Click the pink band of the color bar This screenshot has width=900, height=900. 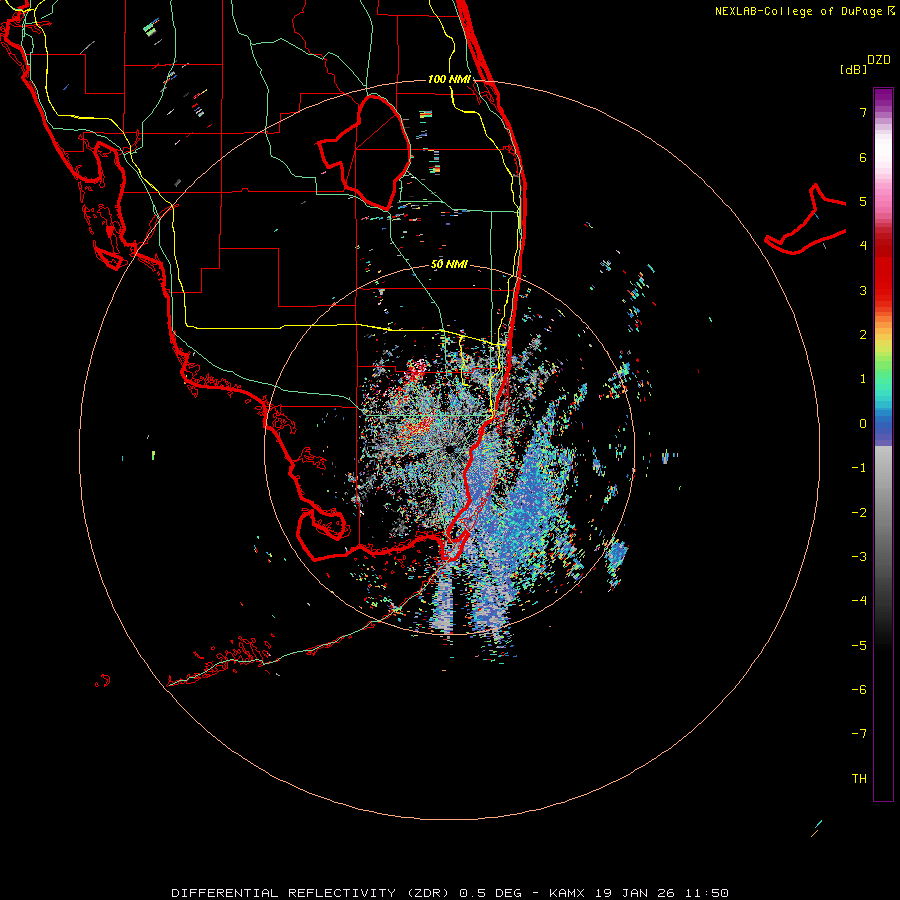tap(883, 201)
